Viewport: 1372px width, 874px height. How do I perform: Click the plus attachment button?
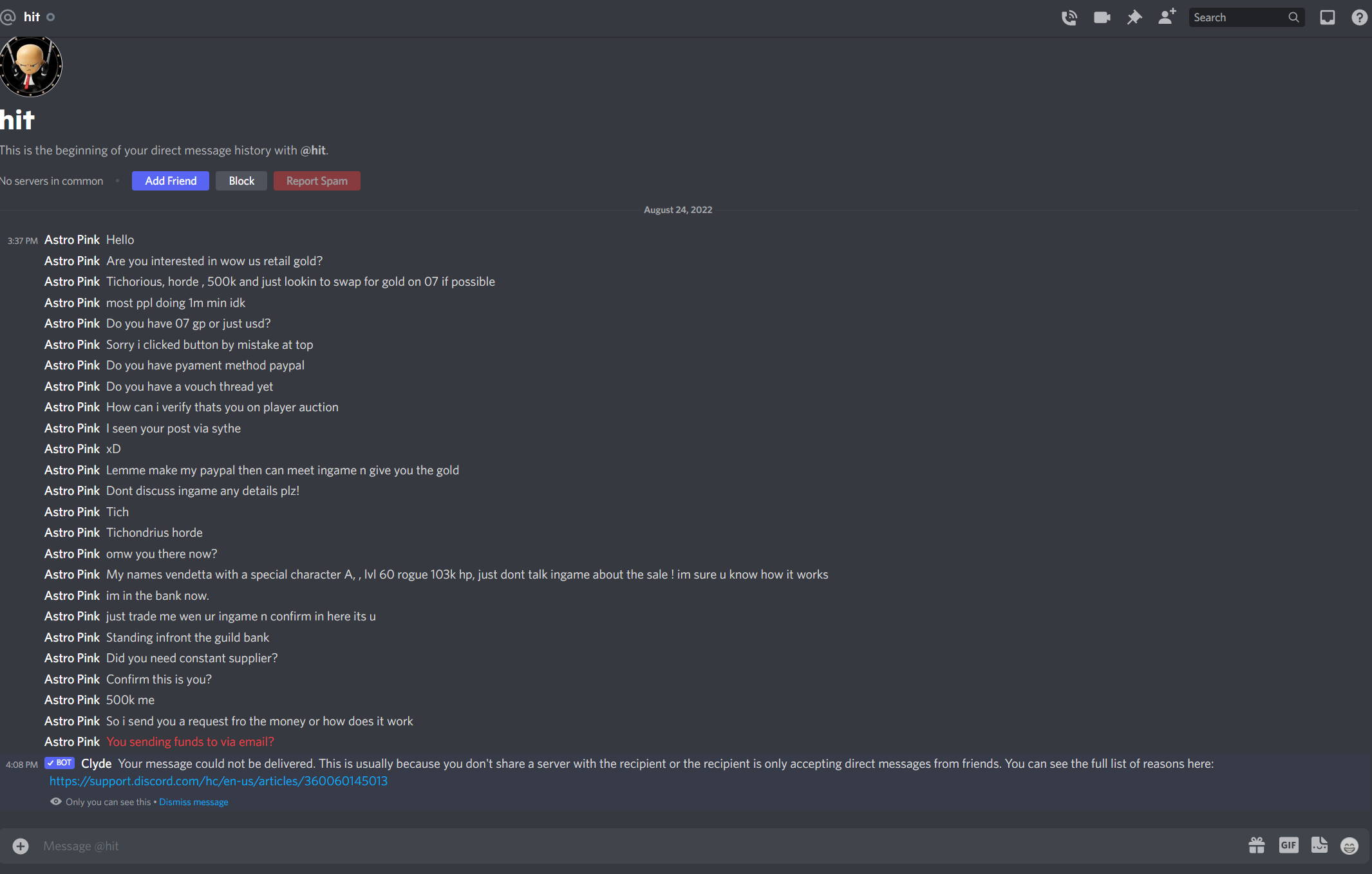pos(21,846)
